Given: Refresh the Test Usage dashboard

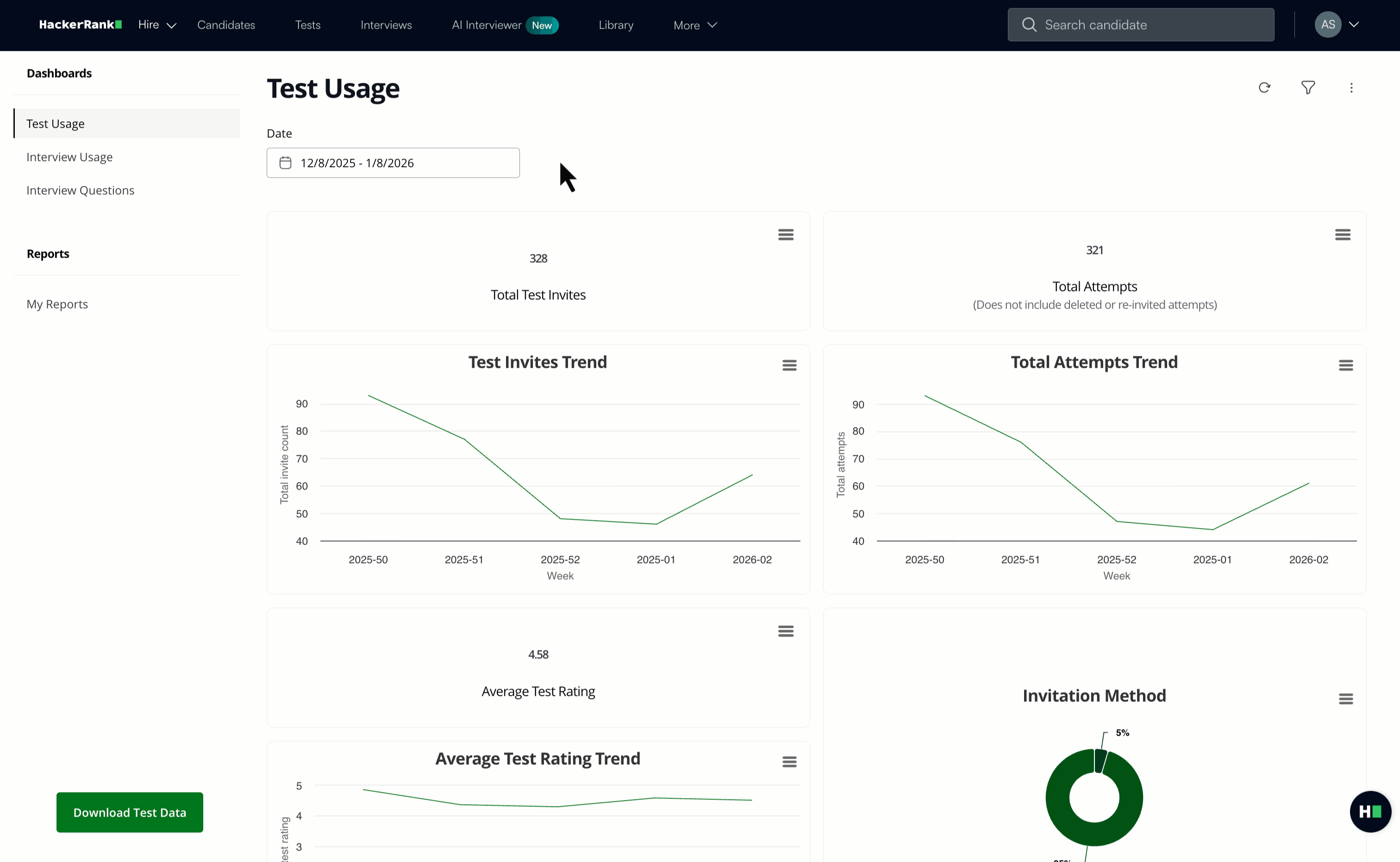Looking at the screenshot, I should [1264, 87].
